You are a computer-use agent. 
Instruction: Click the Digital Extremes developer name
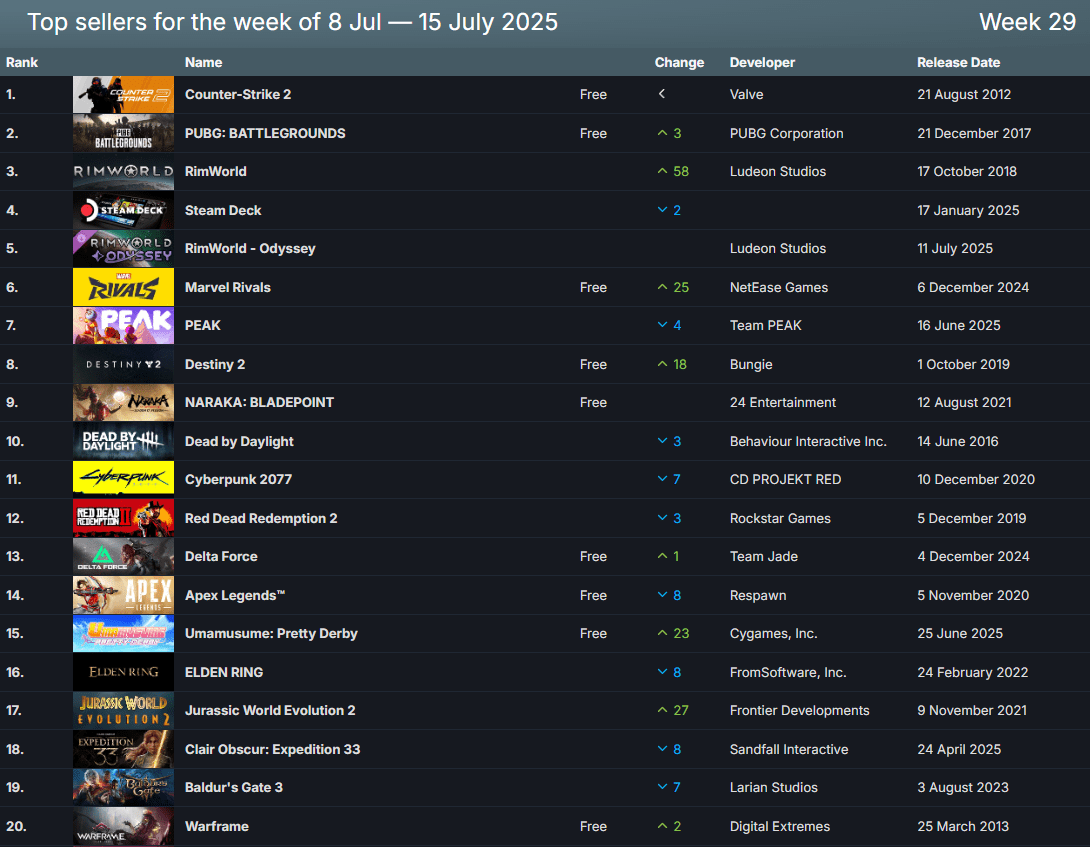coord(779,827)
